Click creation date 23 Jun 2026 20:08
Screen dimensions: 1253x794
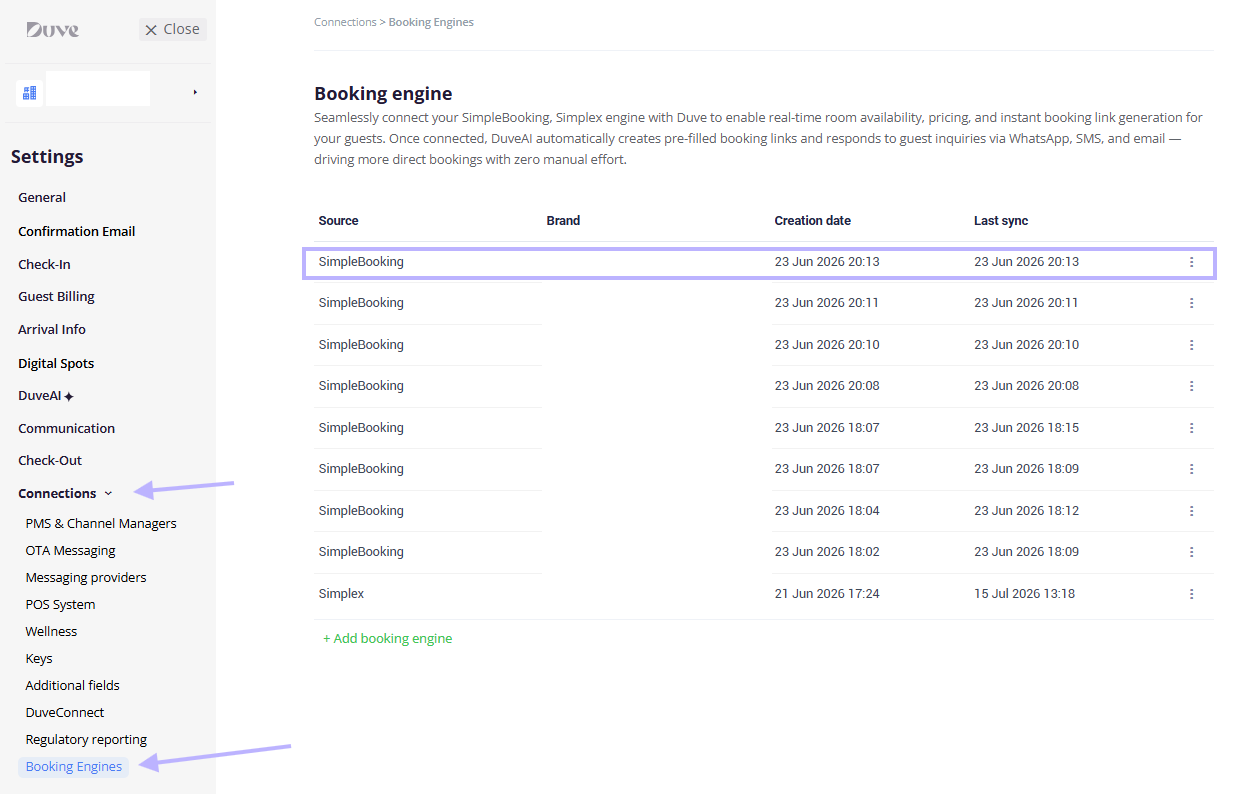827,386
